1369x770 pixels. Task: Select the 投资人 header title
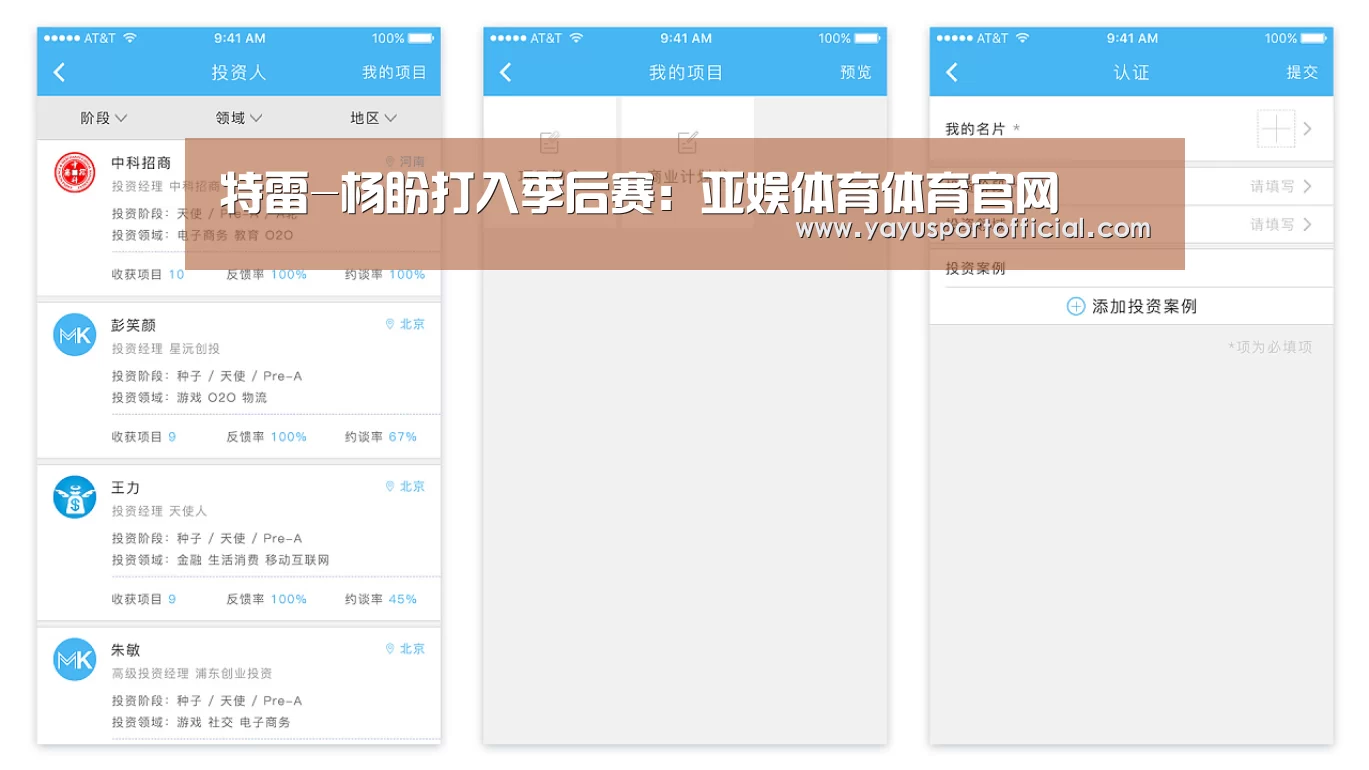pos(239,72)
